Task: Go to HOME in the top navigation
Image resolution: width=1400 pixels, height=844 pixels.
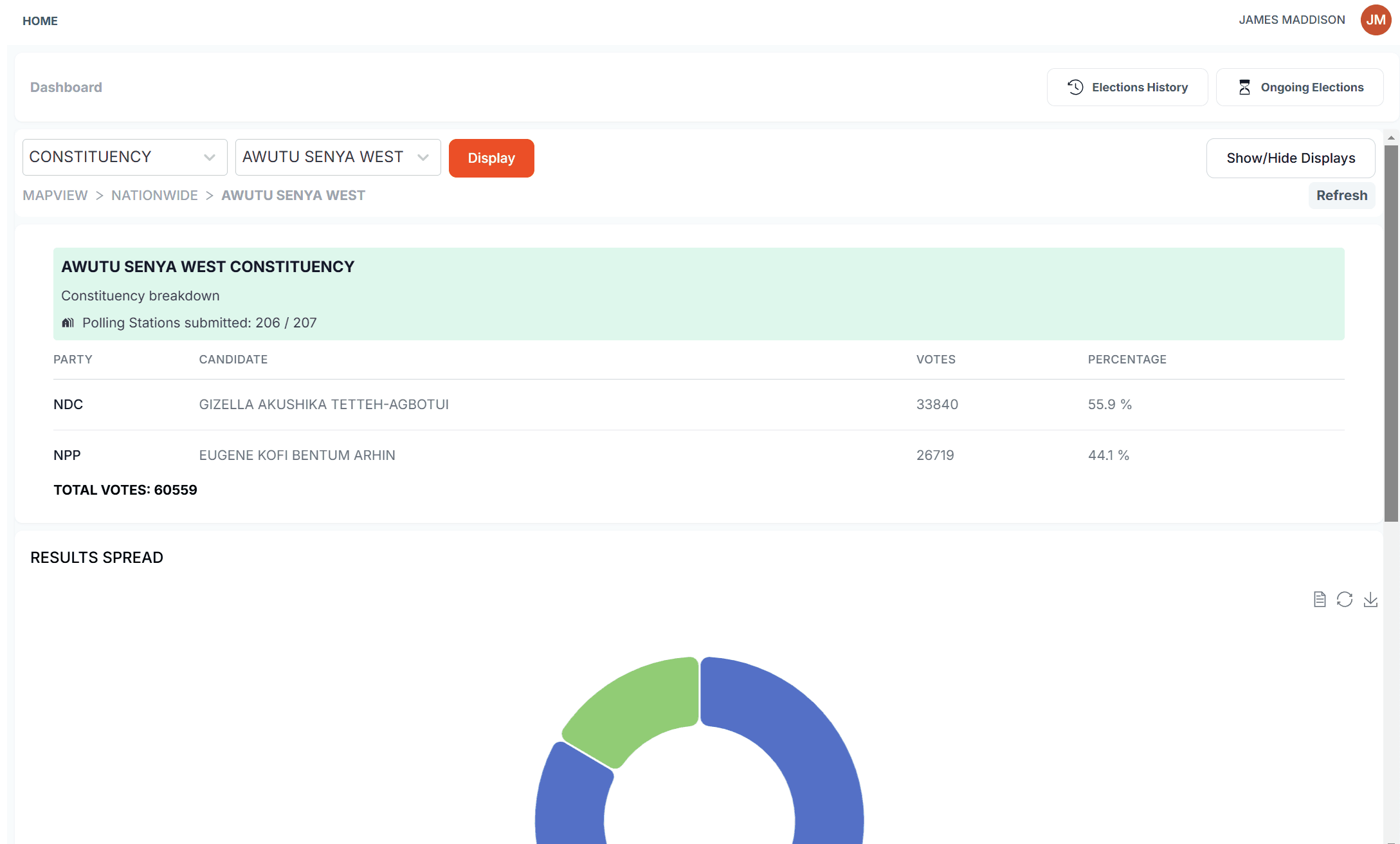Action: [x=40, y=21]
